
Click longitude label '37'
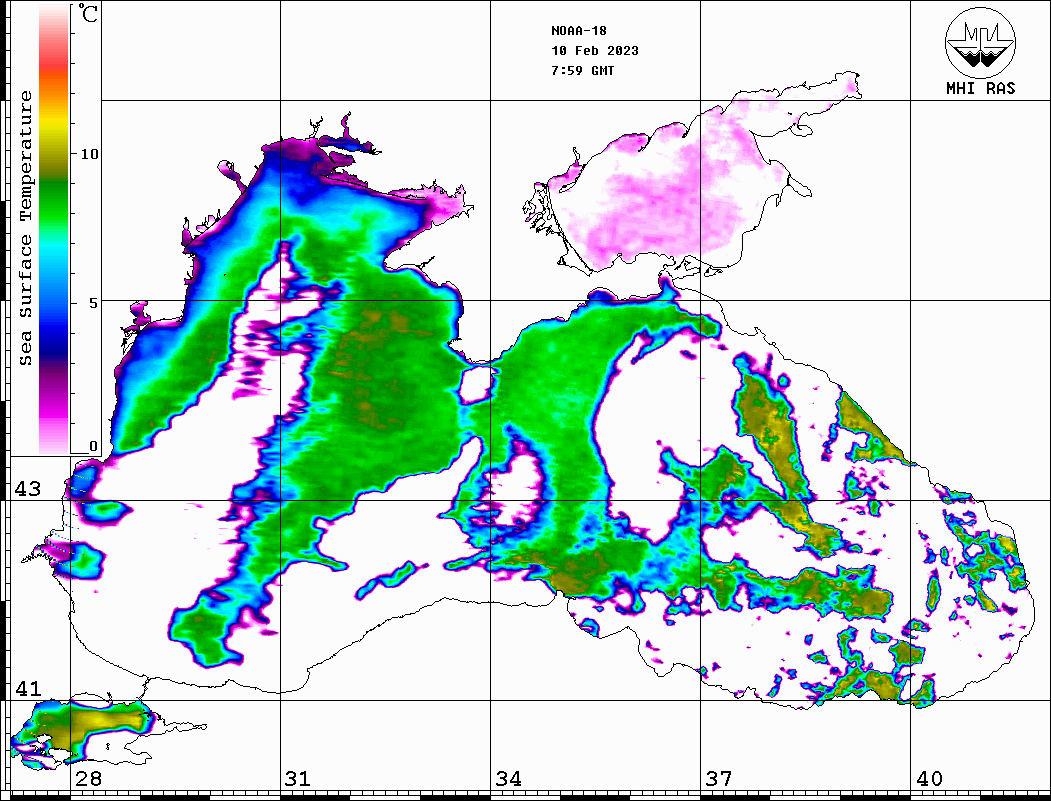(719, 778)
